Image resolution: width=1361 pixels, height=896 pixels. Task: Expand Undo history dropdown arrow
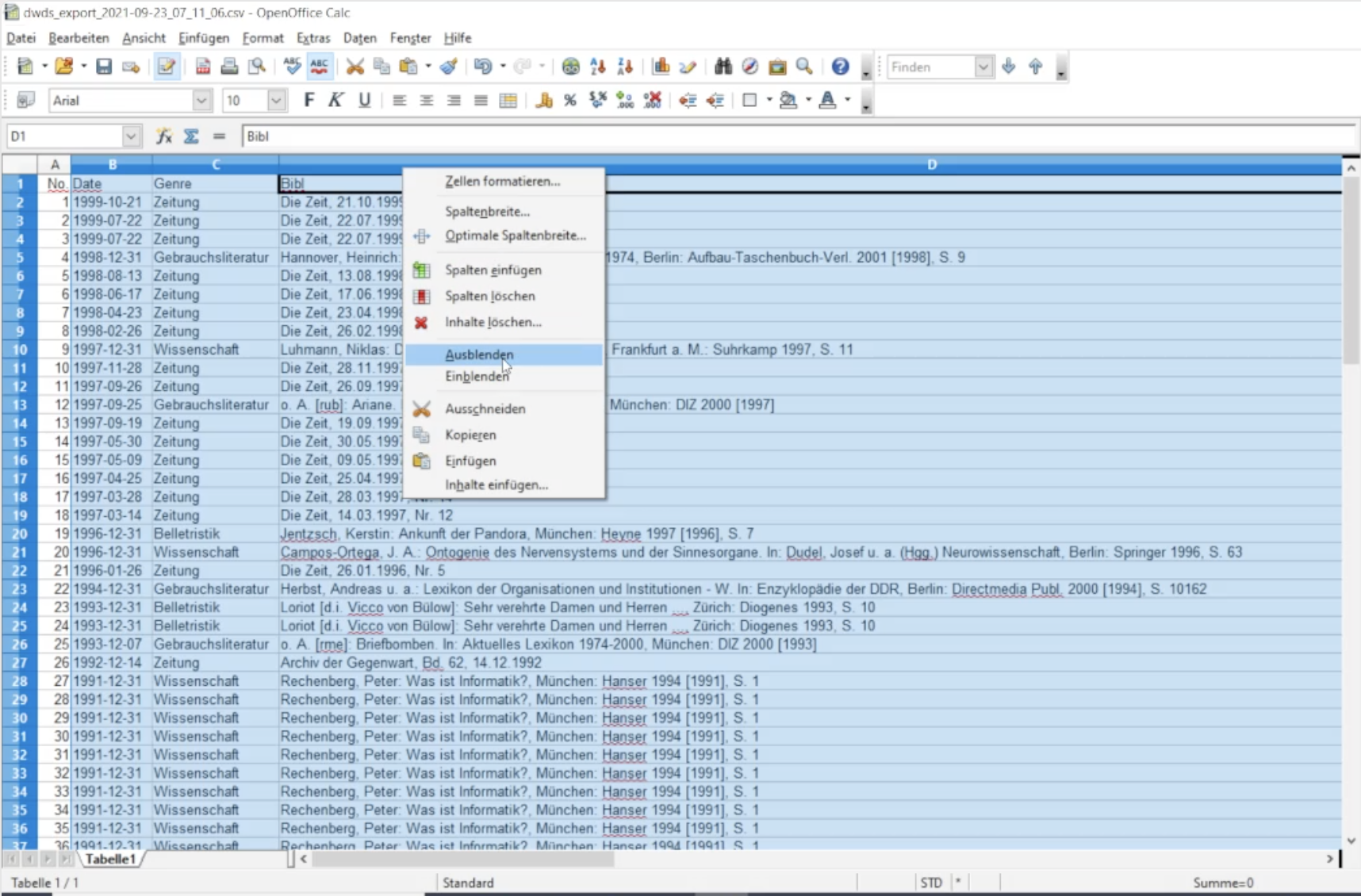click(x=503, y=67)
